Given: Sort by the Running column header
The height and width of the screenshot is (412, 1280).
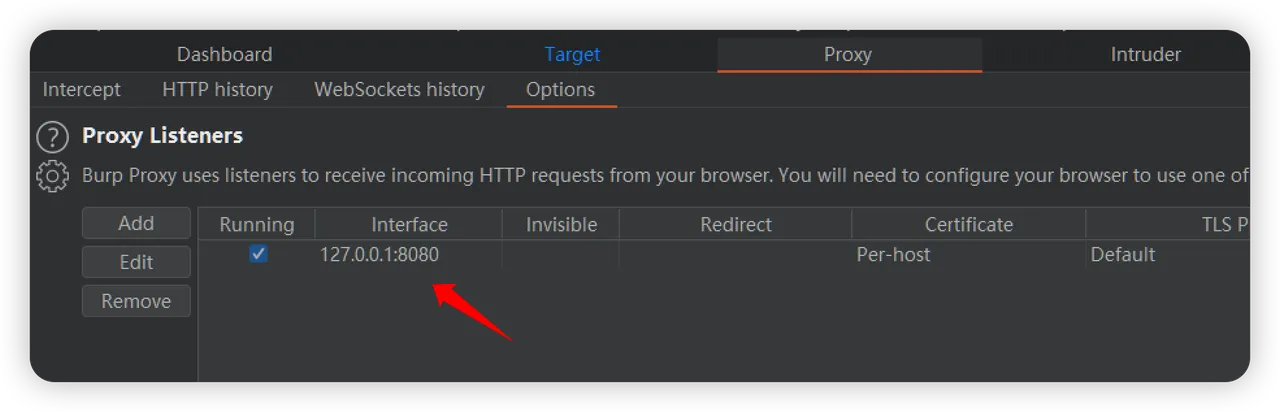Looking at the screenshot, I should [x=257, y=224].
